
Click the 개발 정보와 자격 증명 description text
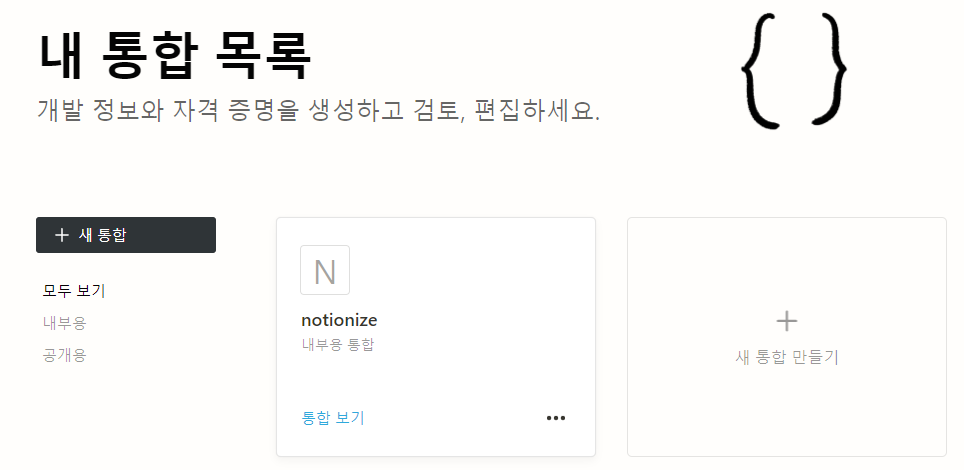(318, 110)
